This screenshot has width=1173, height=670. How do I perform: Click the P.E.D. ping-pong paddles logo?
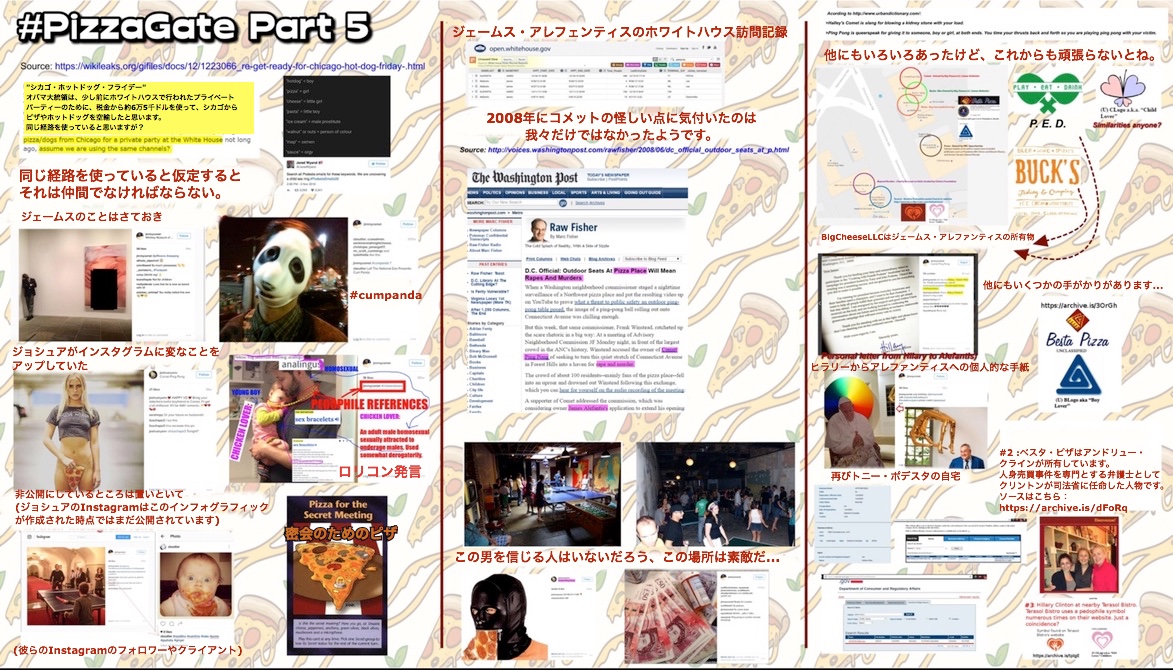click(1047, 94)
